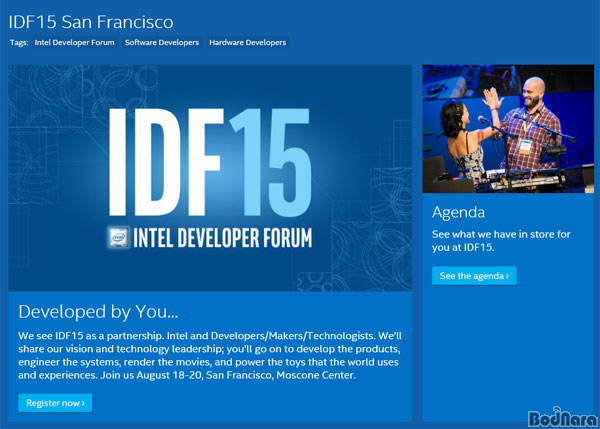Select the Software Developers tag
The width and height of the screenshot is (600, 429).
(x=162, y=42)
